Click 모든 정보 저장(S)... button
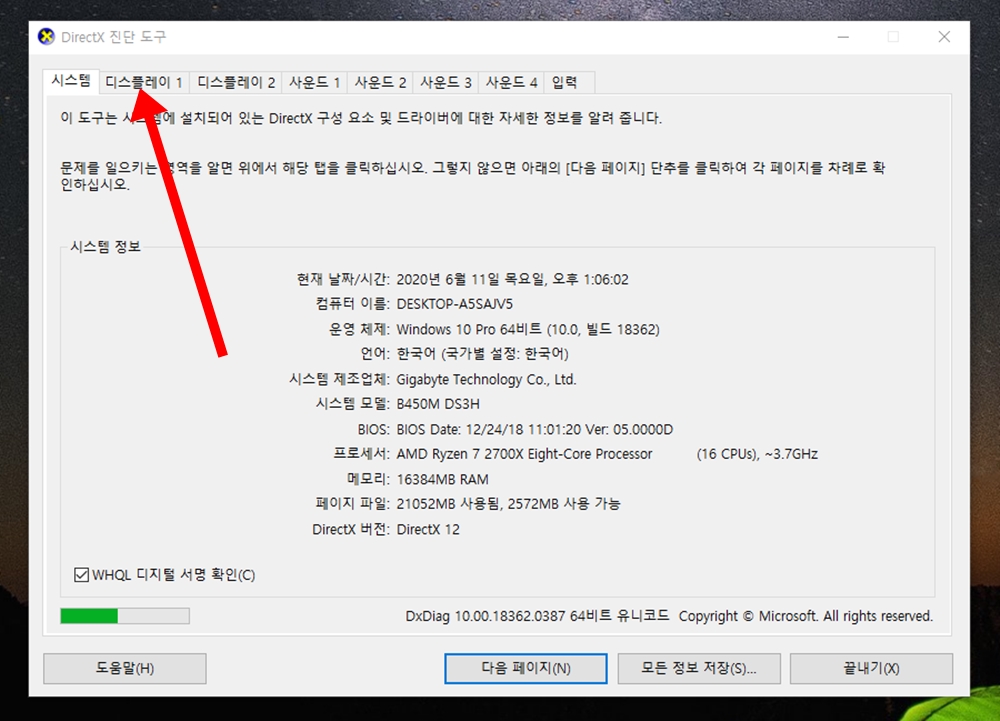Image resolution: width=1000 pixels, height=721 pixels. point(699,668)
